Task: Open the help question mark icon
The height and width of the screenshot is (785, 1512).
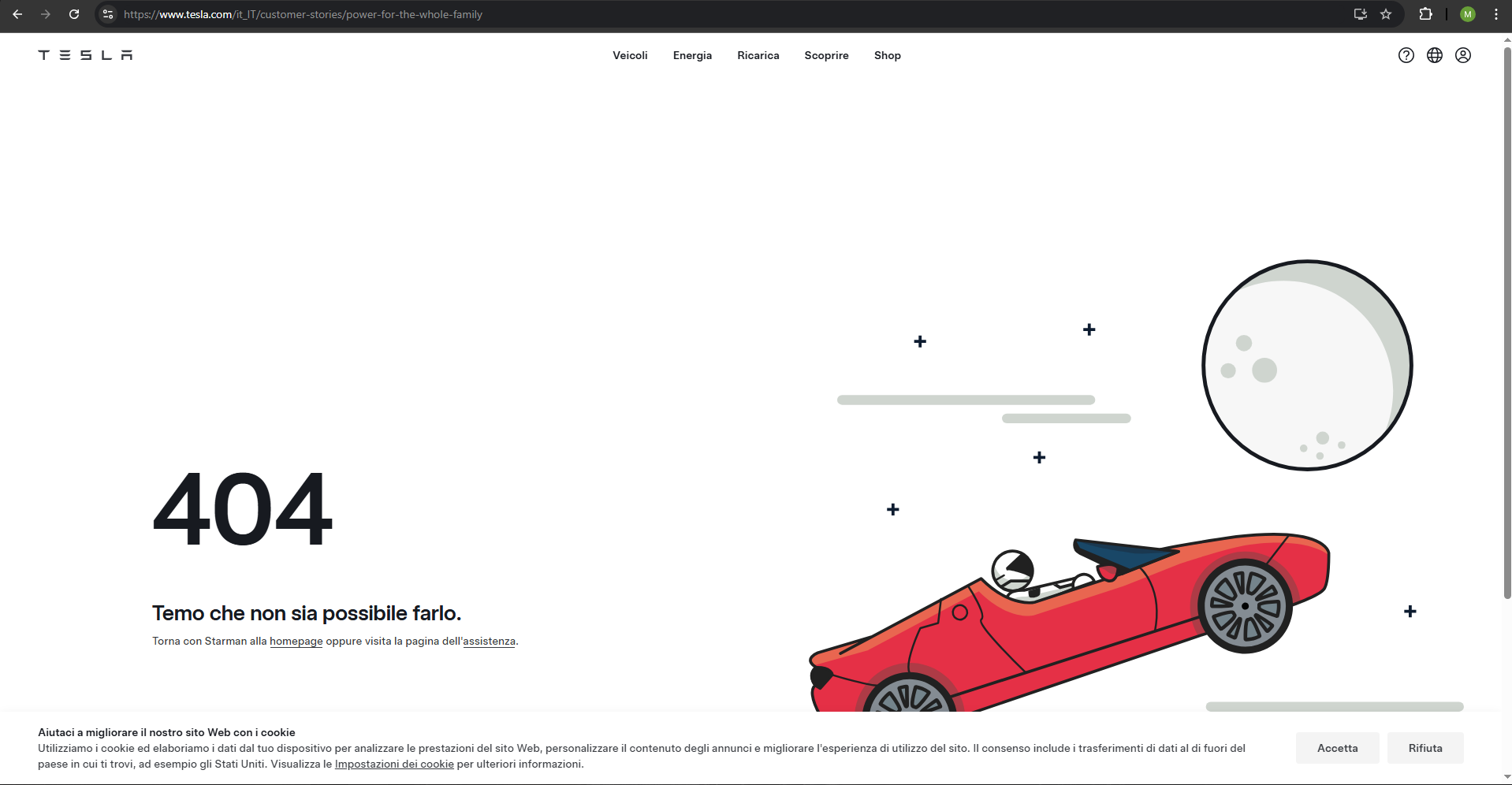Action: pos(1406,55)
